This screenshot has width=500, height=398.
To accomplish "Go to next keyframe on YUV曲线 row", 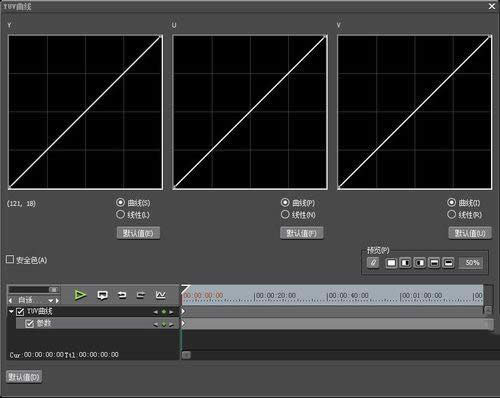I will point(171,312).
